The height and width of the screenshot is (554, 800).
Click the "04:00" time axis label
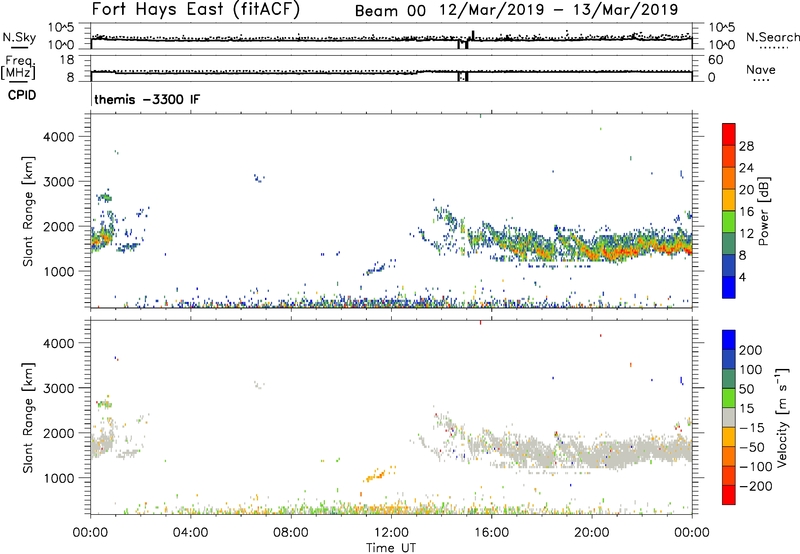coord(190,533)
